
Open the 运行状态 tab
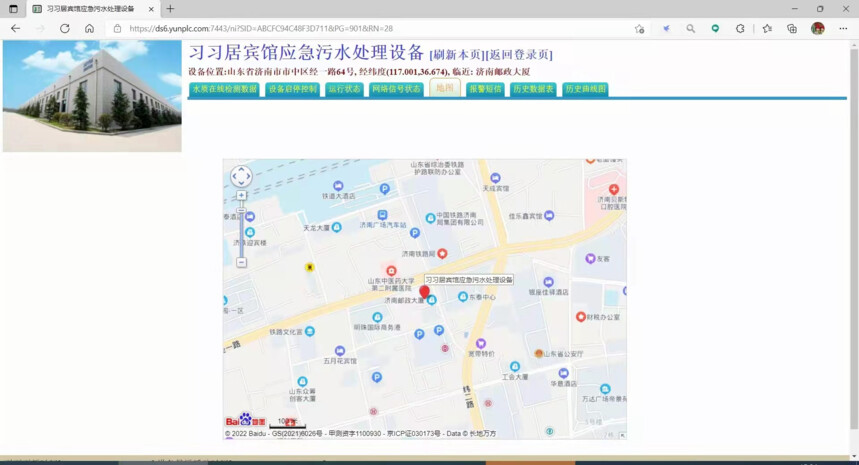[345, 89]
